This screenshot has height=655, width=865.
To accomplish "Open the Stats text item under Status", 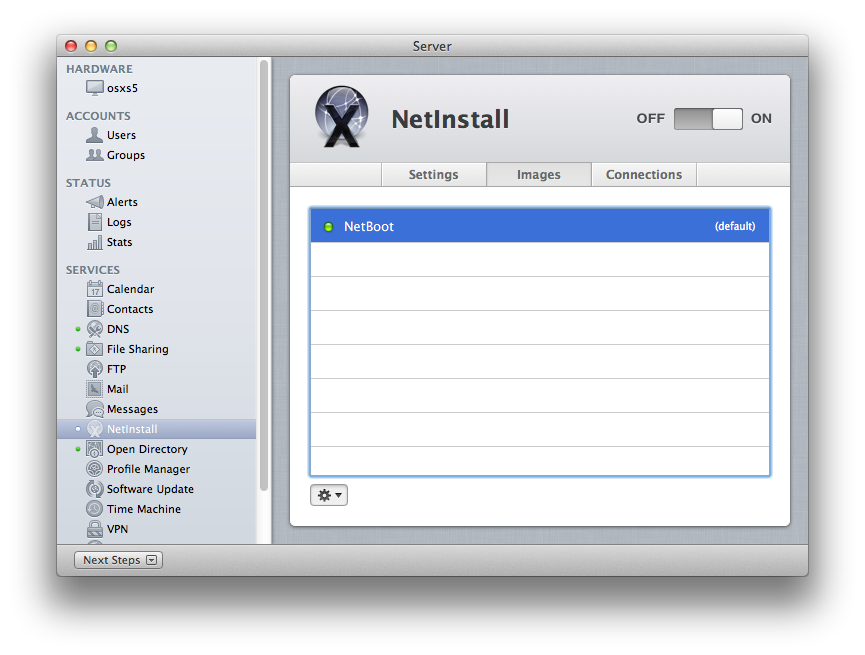I will coord(120,242).
